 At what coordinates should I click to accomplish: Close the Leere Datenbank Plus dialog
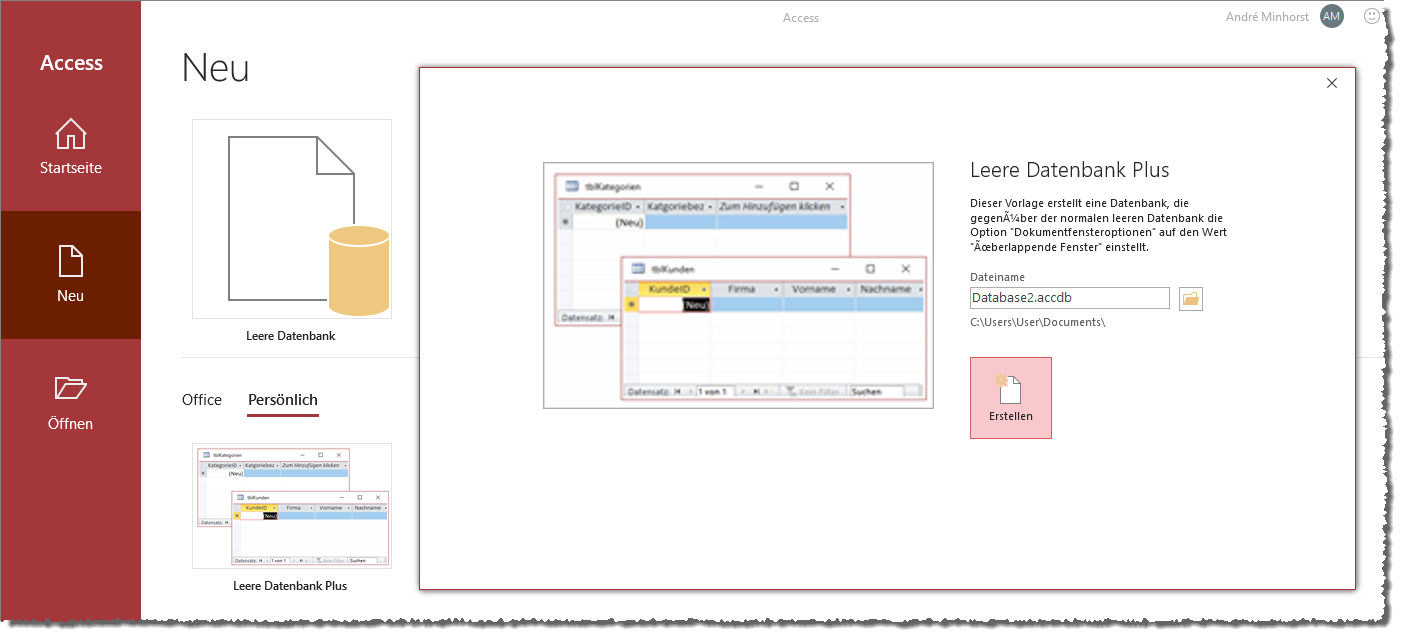[1331, 83]
